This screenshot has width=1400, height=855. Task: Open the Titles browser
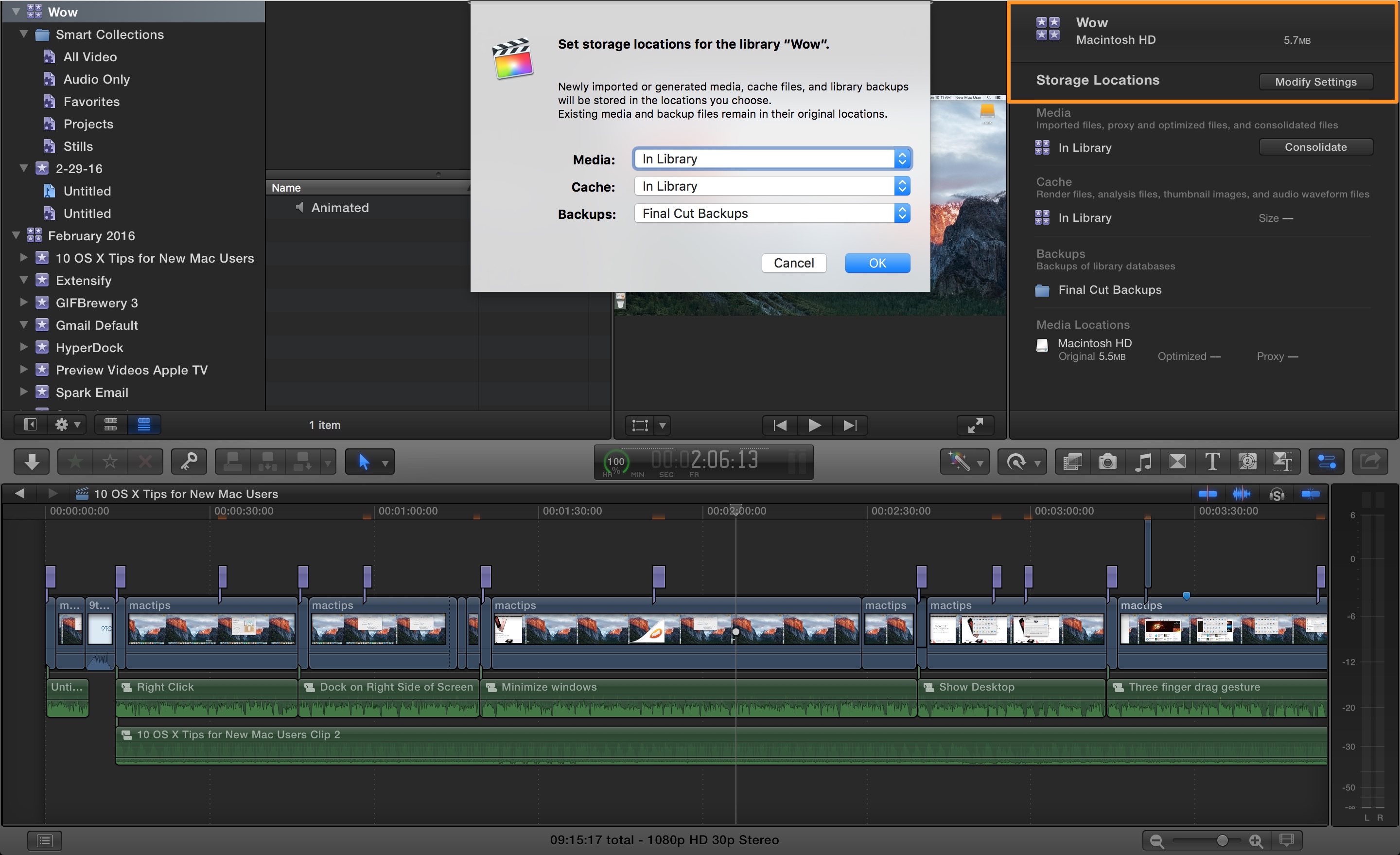click(x=1212, y=461)
